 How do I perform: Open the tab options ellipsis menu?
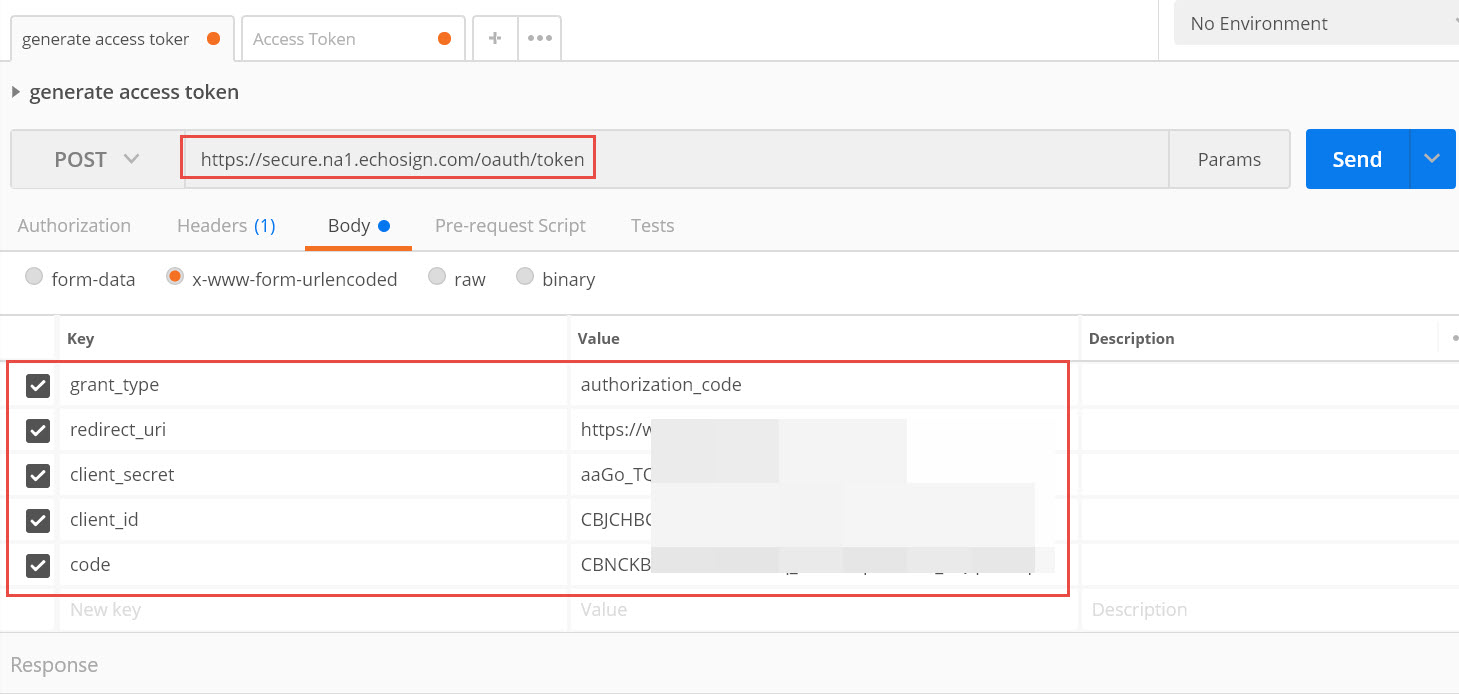pyautogui.click(x=540, y=39)
